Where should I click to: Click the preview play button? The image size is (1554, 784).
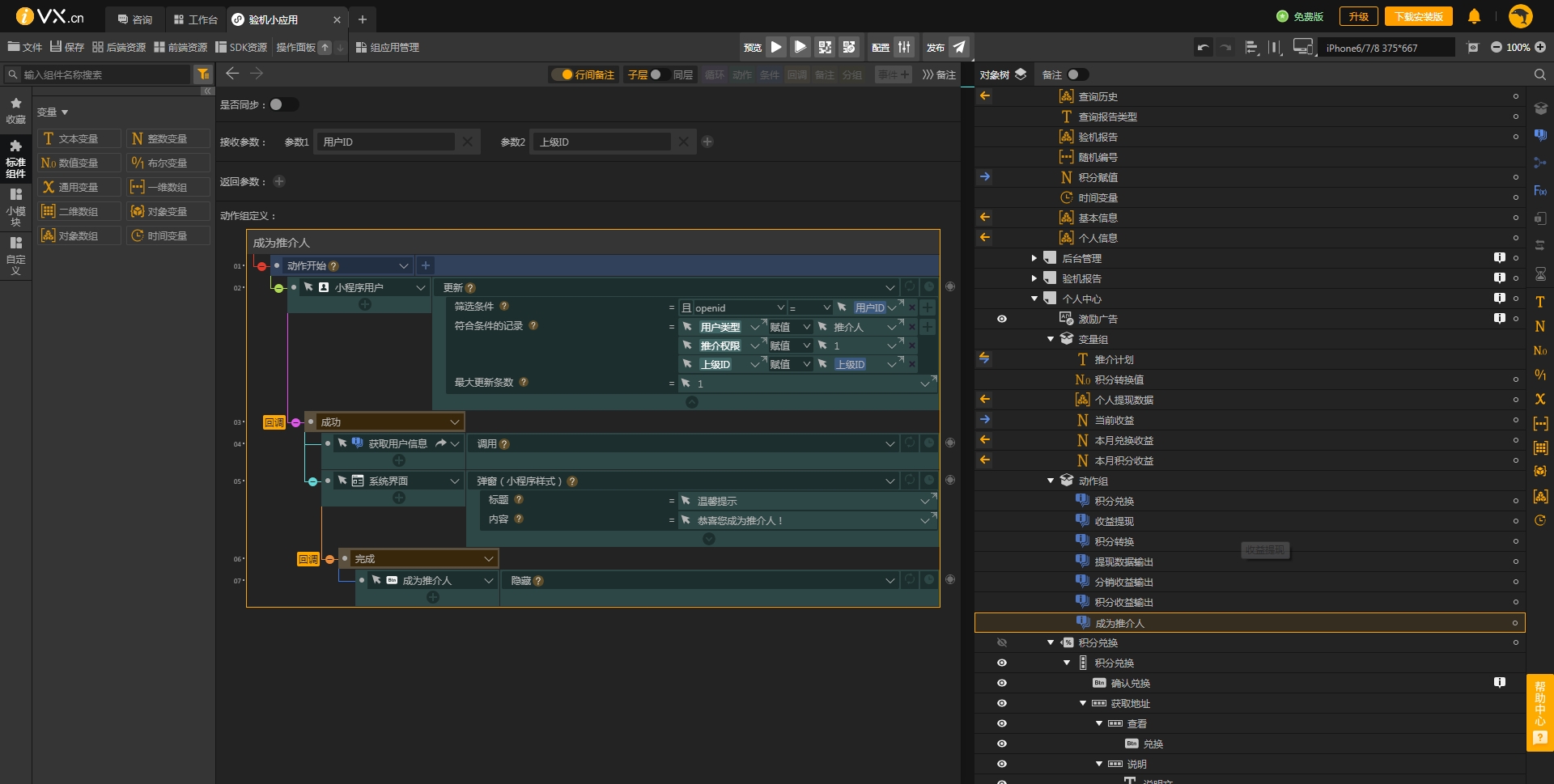coord(776,47)
